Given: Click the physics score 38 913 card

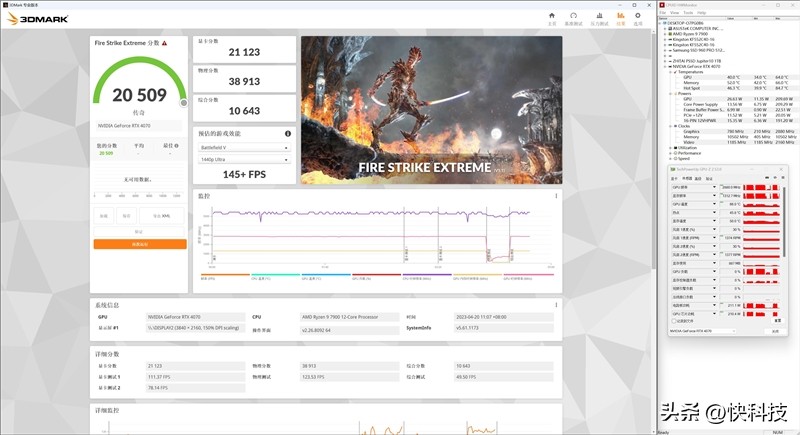Looking at the screenshot, I should pos(244,78).
